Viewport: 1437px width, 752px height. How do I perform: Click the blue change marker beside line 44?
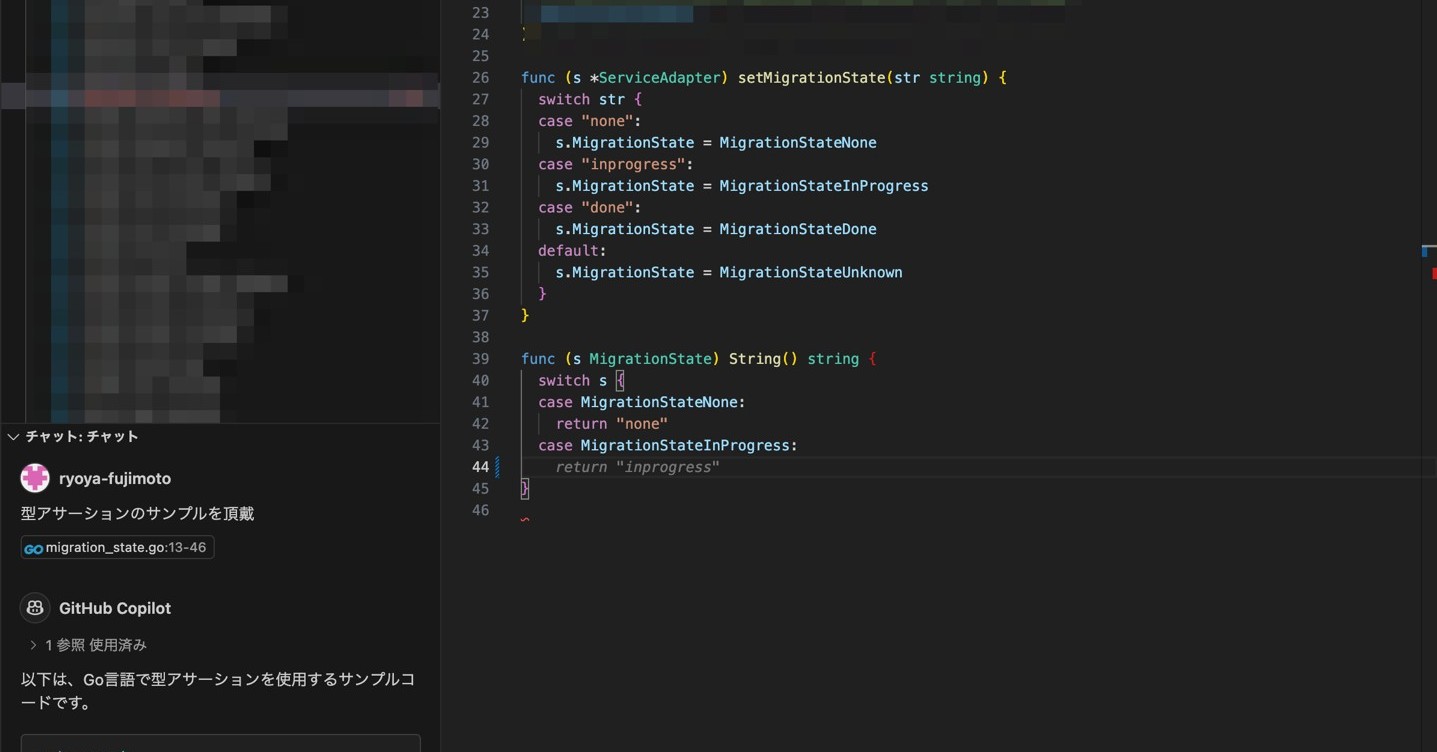[x=498, y=467]
